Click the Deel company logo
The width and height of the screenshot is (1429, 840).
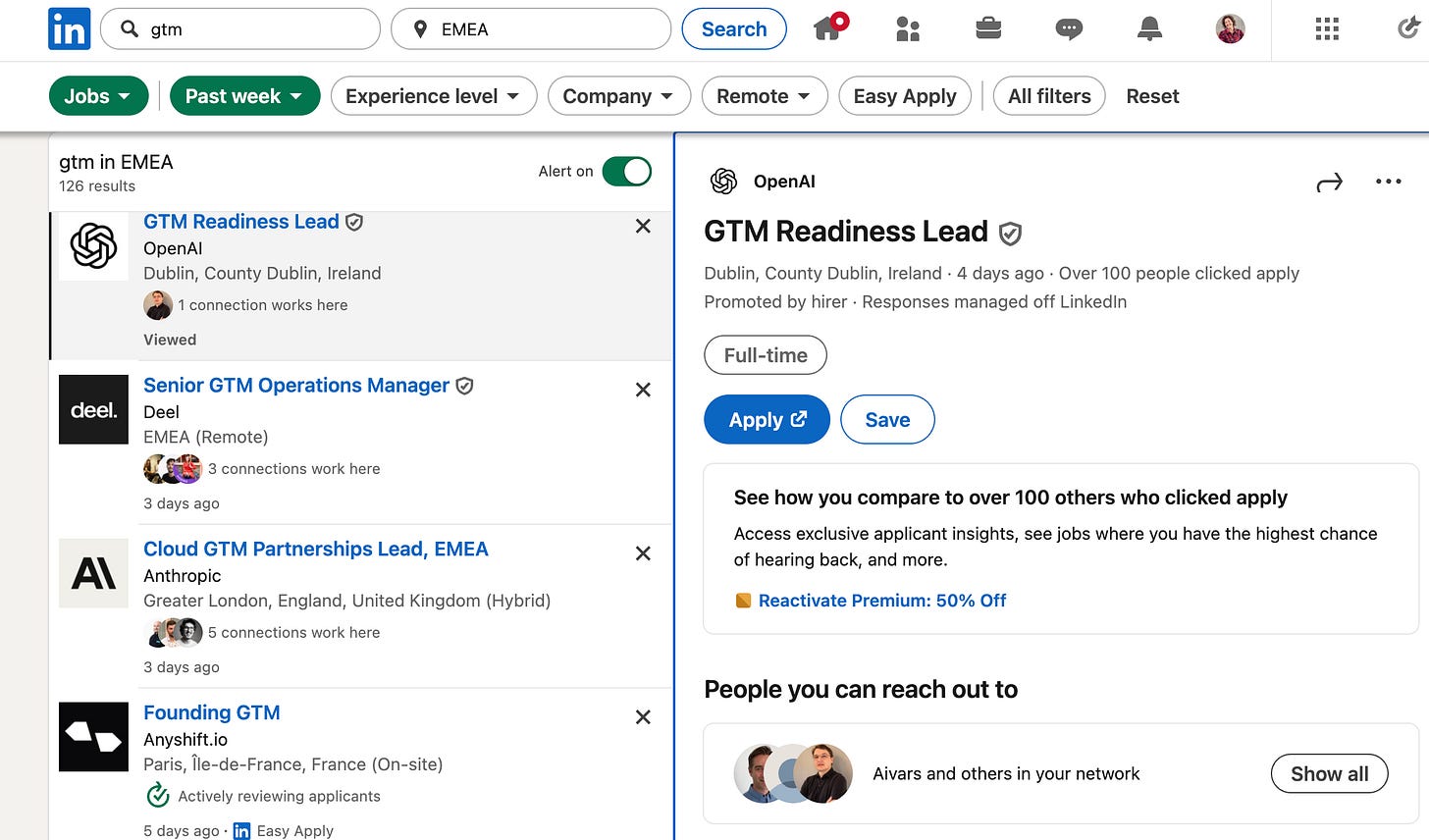[x=93, y=409]
